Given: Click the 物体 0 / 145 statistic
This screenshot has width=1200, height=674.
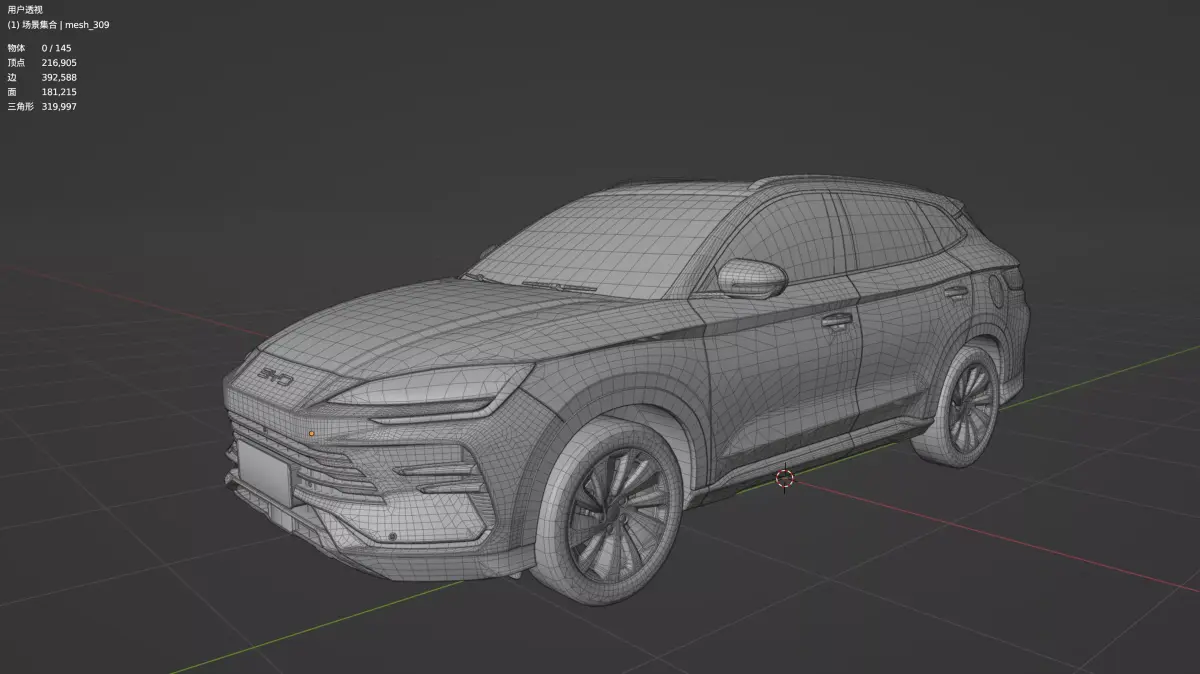Looking at the screenshot, I should click(x=39, y=48).
